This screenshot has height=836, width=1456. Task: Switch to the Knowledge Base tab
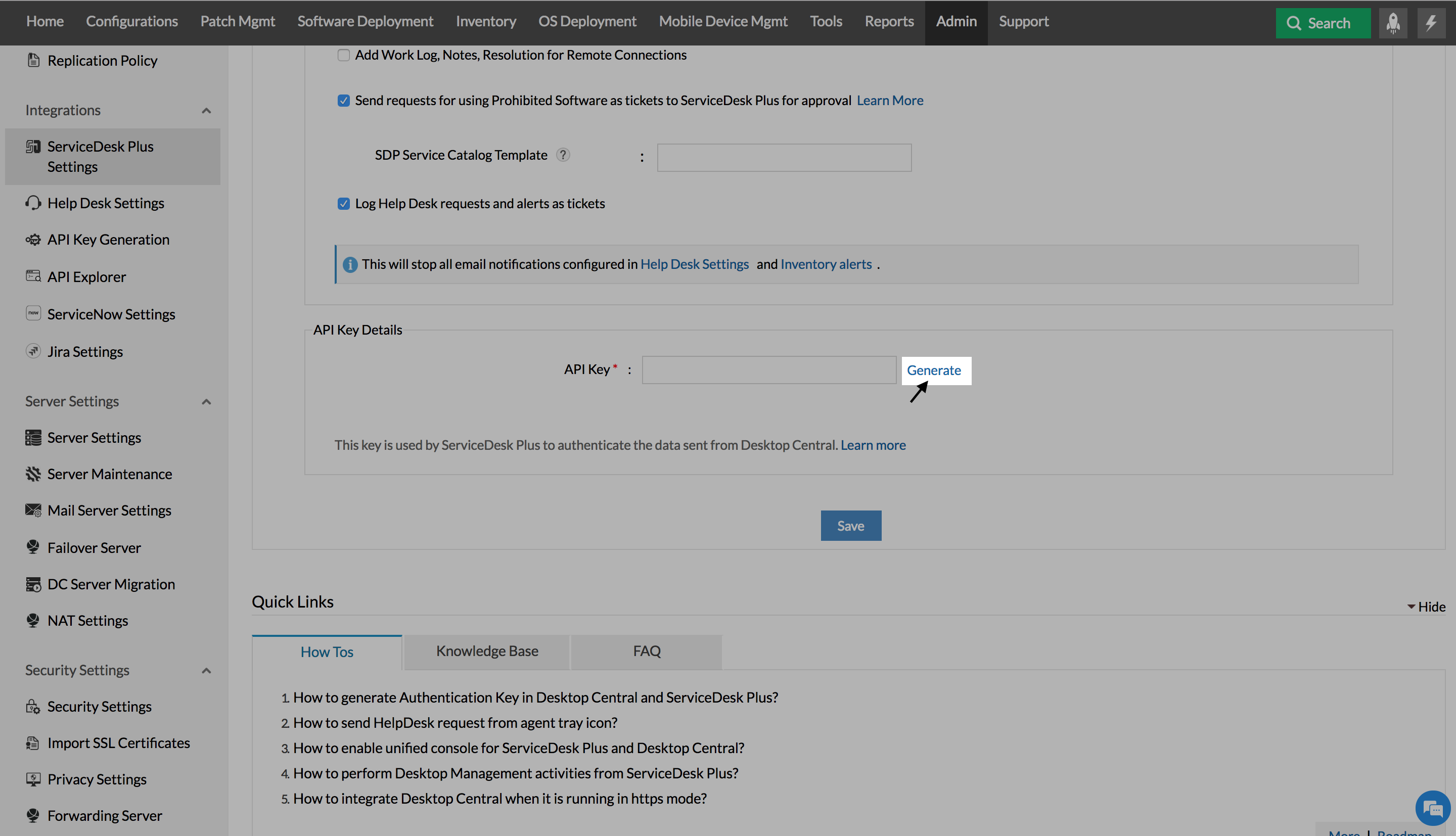tap(487, 651)
